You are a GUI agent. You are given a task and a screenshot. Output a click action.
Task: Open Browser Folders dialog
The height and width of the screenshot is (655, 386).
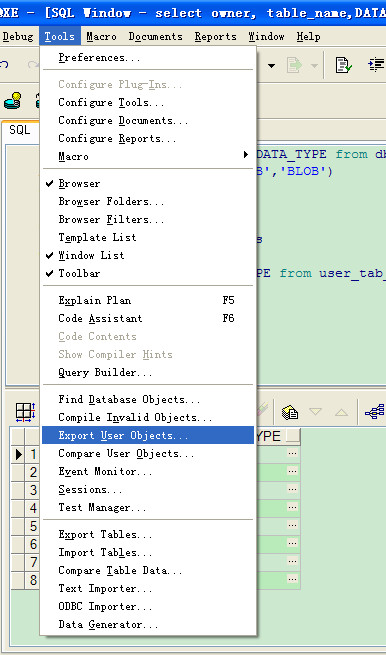tap(148, 201)
